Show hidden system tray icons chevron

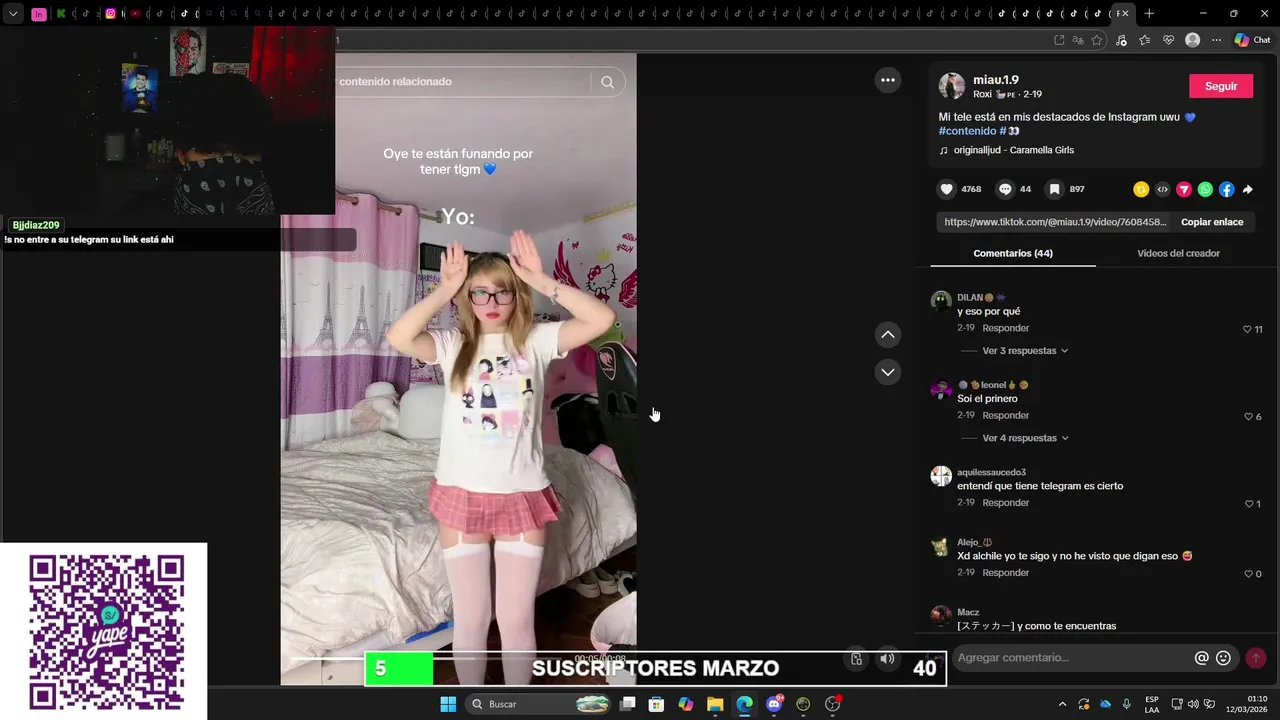coord(1062,704)
